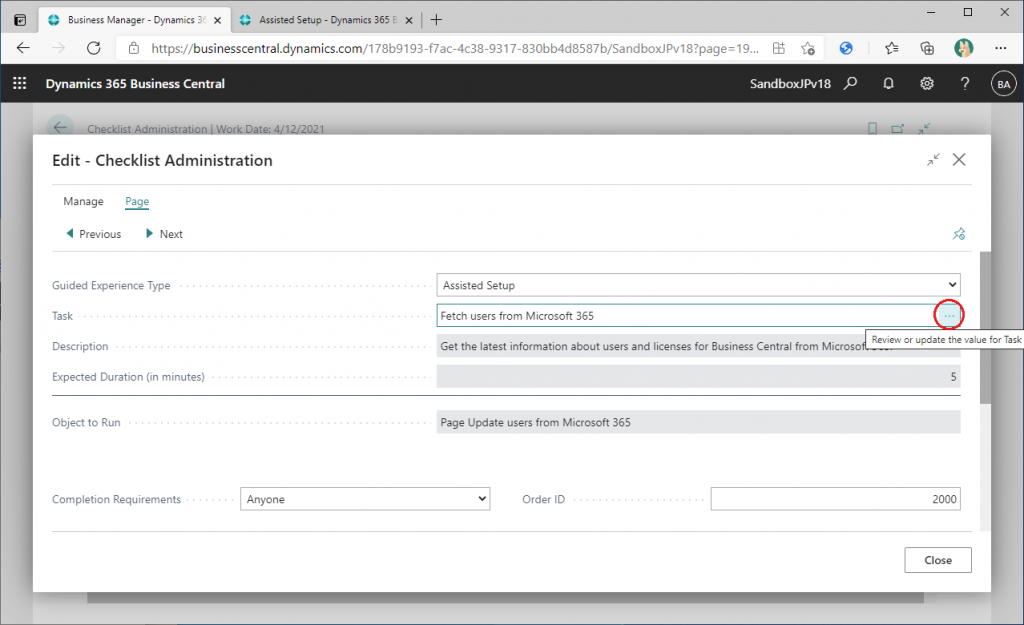This screenshot has width=1024, height=625.
Task: Click the SandboxJPv18 environment name
Action: tap(790, 84)
